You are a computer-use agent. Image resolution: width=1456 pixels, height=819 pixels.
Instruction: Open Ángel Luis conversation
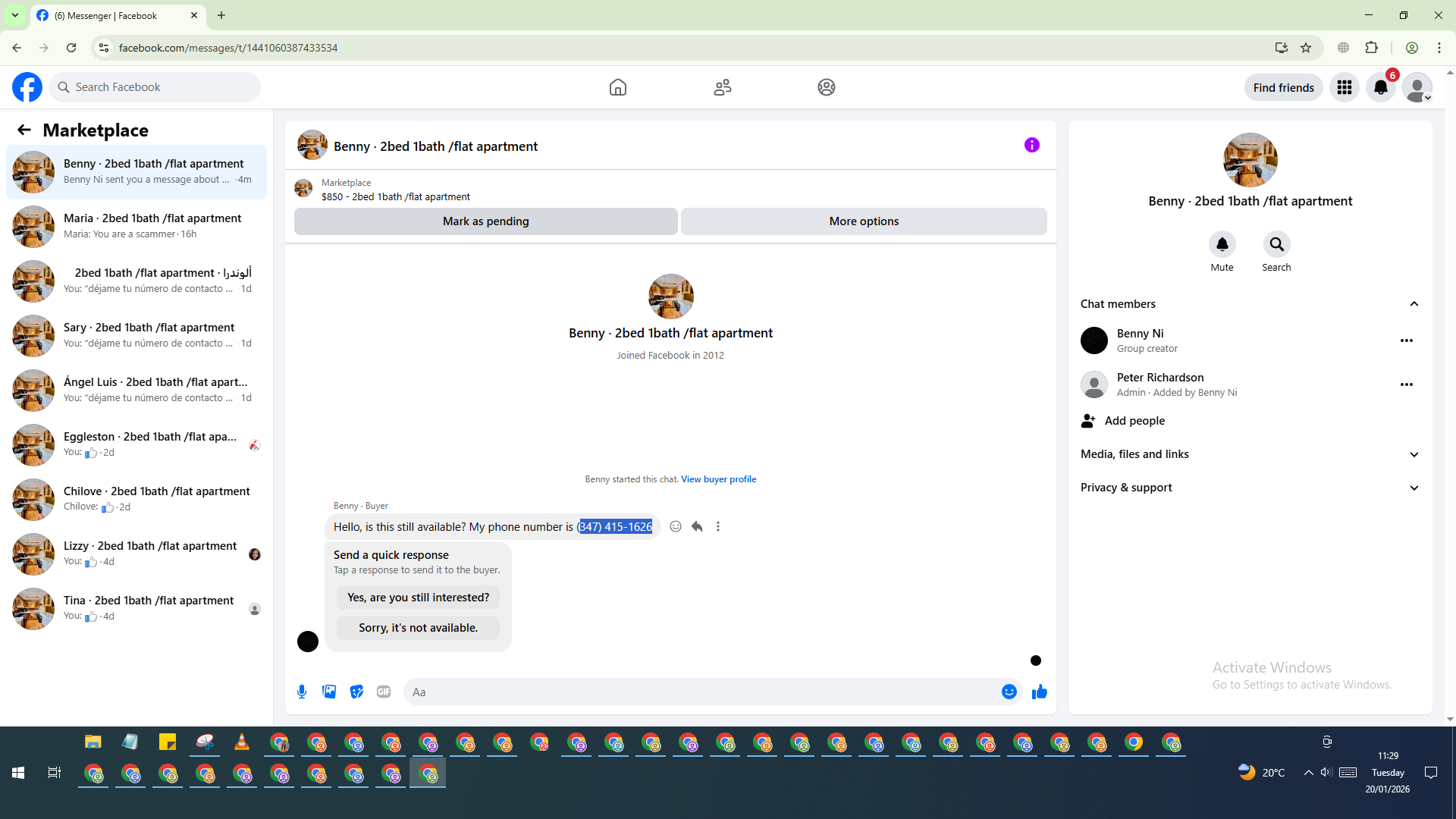click(136, 391)
